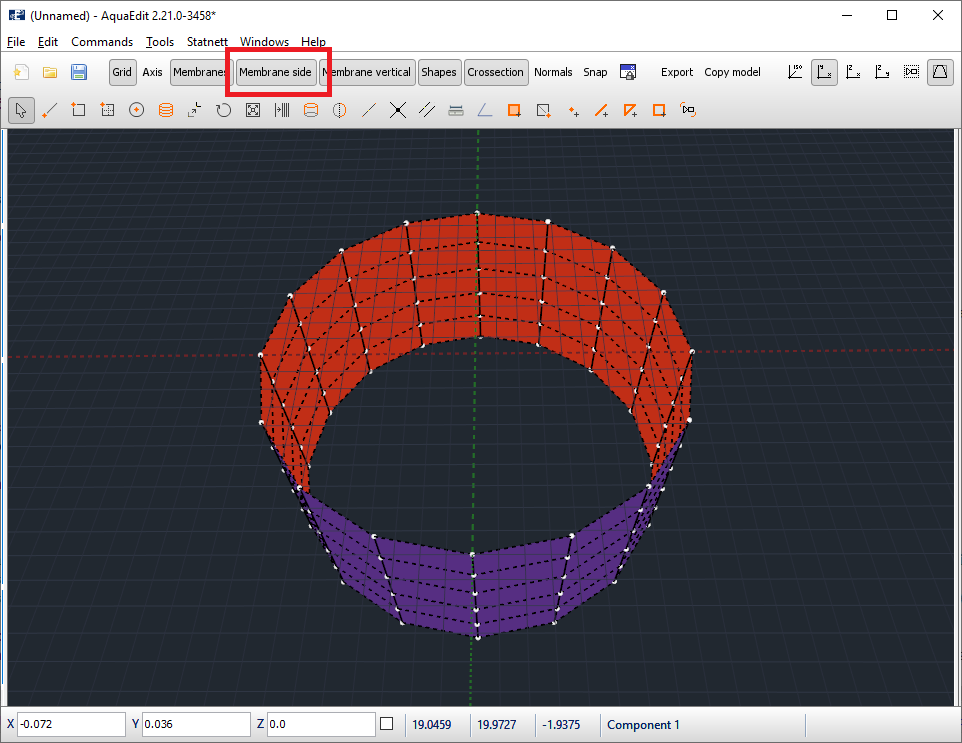
Task: Open the Edit menu
Action: click(x=48, y=42)
